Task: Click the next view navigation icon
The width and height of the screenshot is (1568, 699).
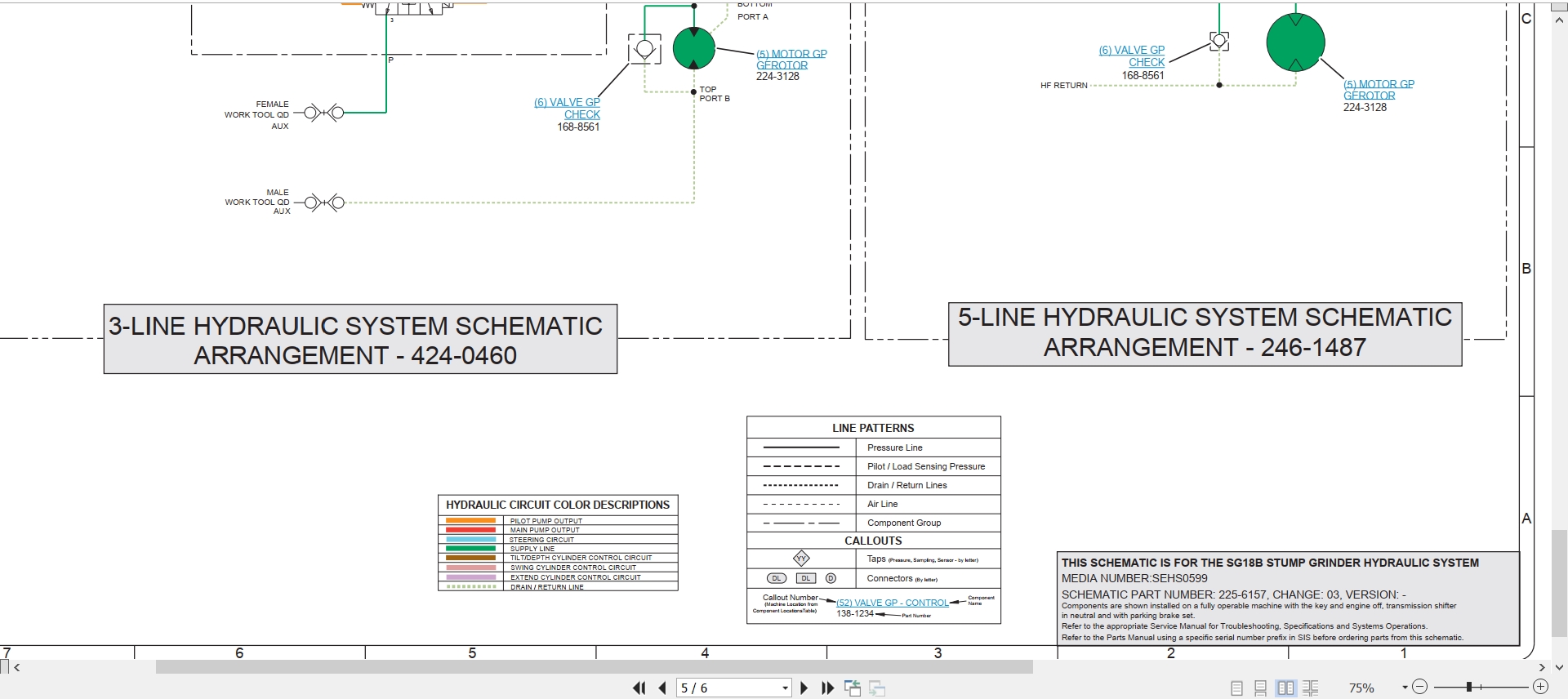Action: 878,688
